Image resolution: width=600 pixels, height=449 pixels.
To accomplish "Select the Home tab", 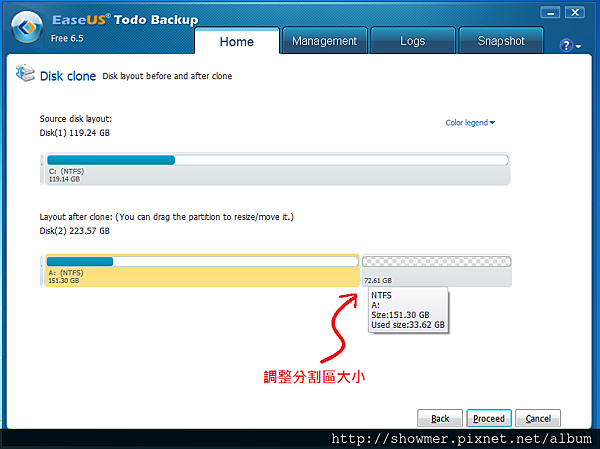I will point(237,41).
